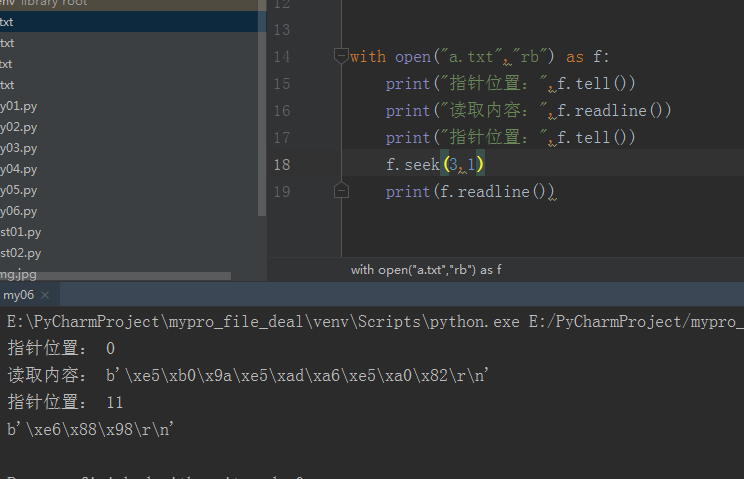Select y03.py in the project tree
This screenshot has width=744, height=479.
(x=19, y=148)
